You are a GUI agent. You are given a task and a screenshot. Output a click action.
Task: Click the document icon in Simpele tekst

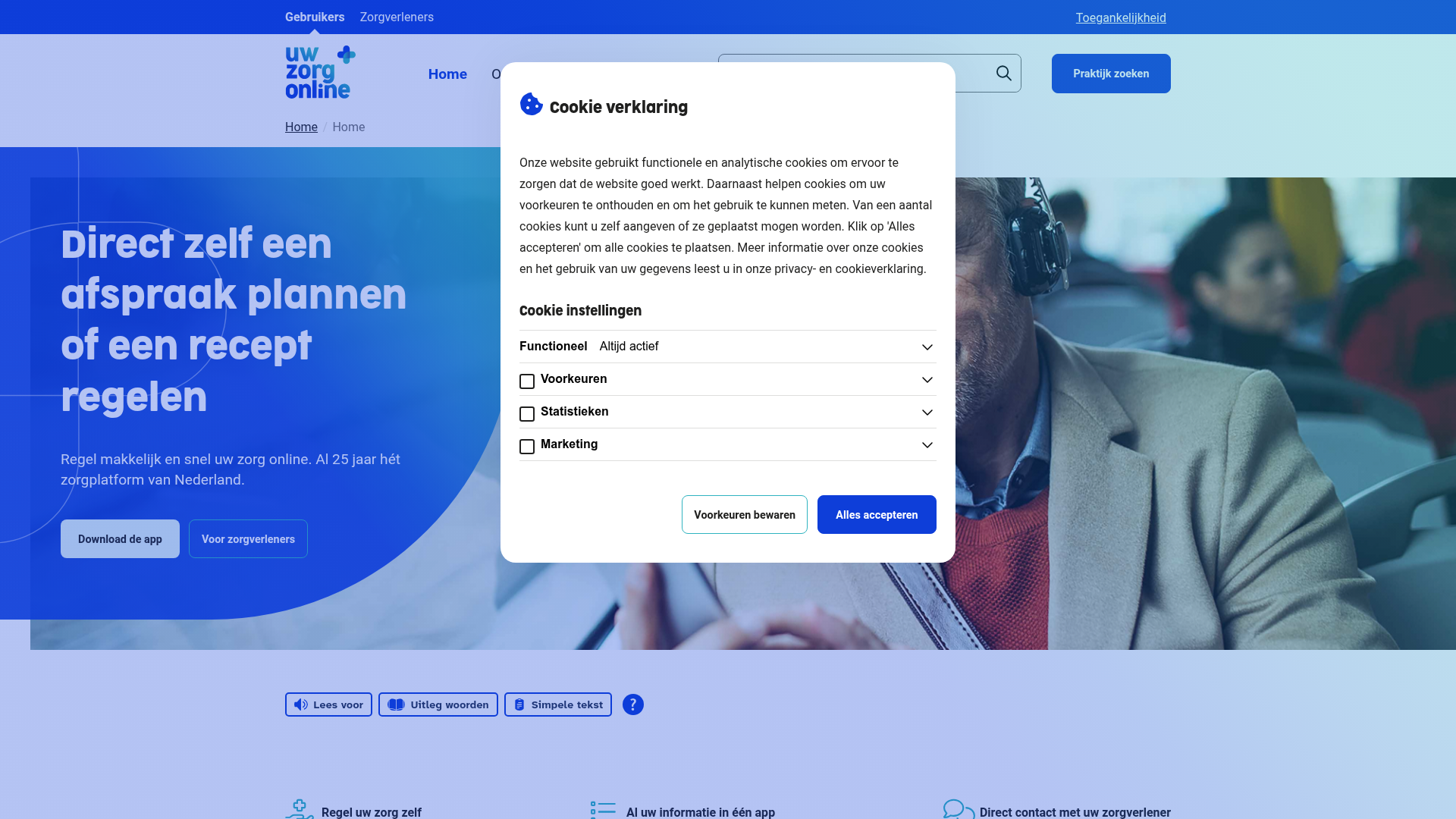coord(519,704)
